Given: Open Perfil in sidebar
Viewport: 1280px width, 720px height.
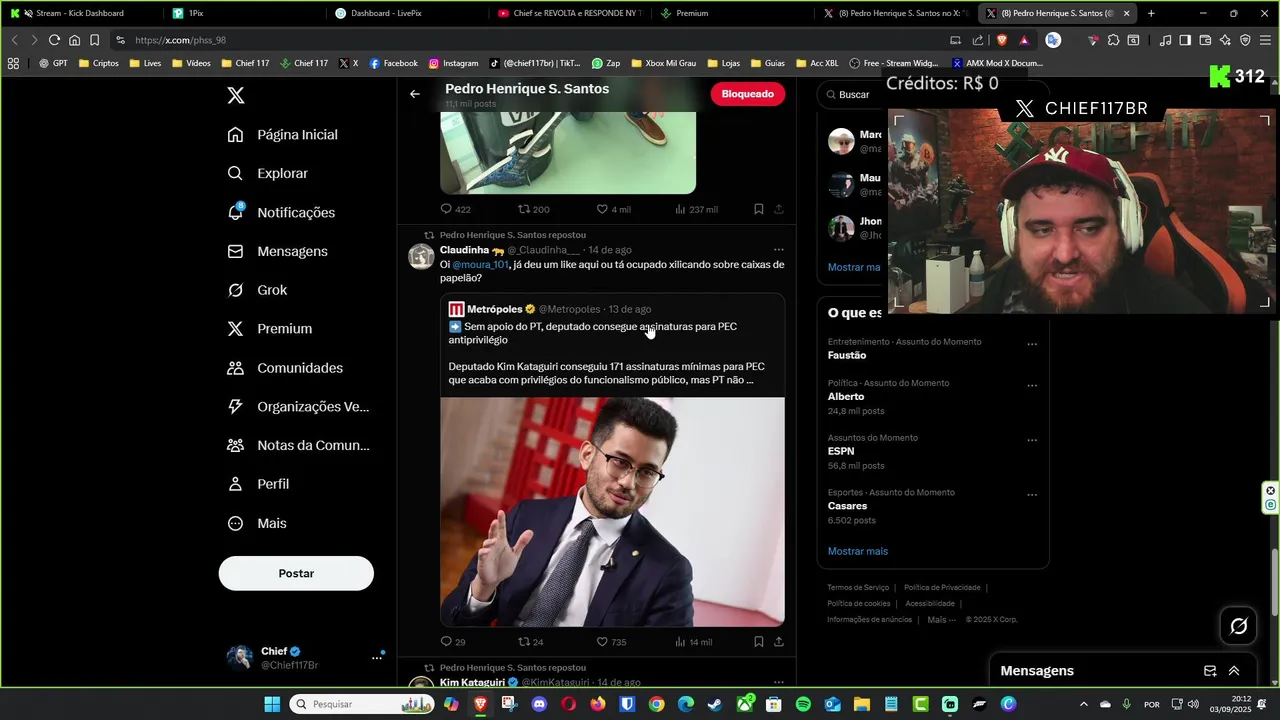Looking at the screenshot, I should (258, 484).
